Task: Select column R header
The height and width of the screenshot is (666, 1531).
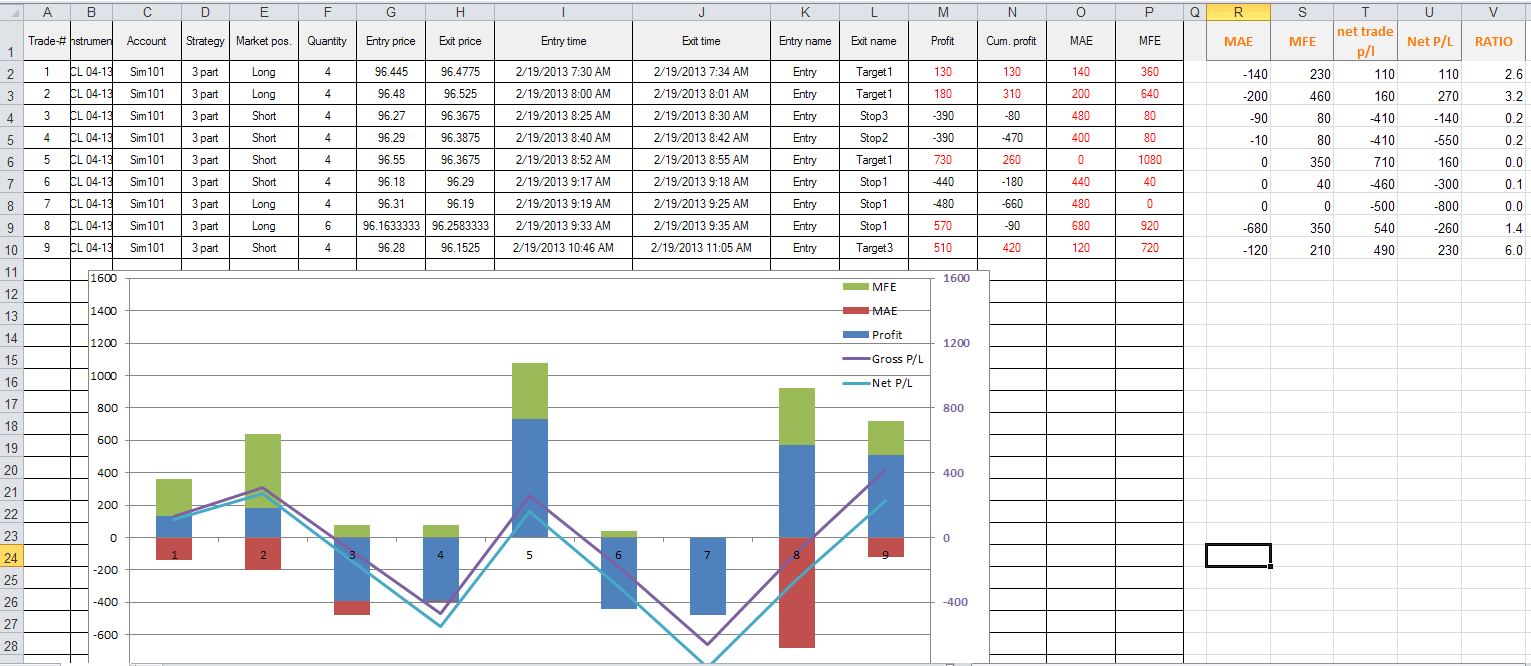Action: (1238, 11)
